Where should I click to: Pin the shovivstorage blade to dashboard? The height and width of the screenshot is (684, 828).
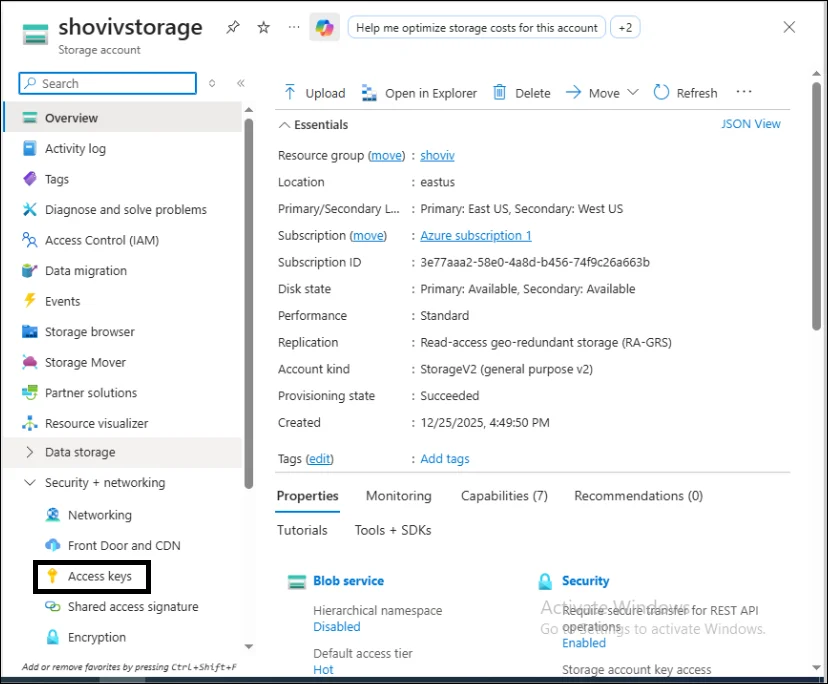pos(232,27)
